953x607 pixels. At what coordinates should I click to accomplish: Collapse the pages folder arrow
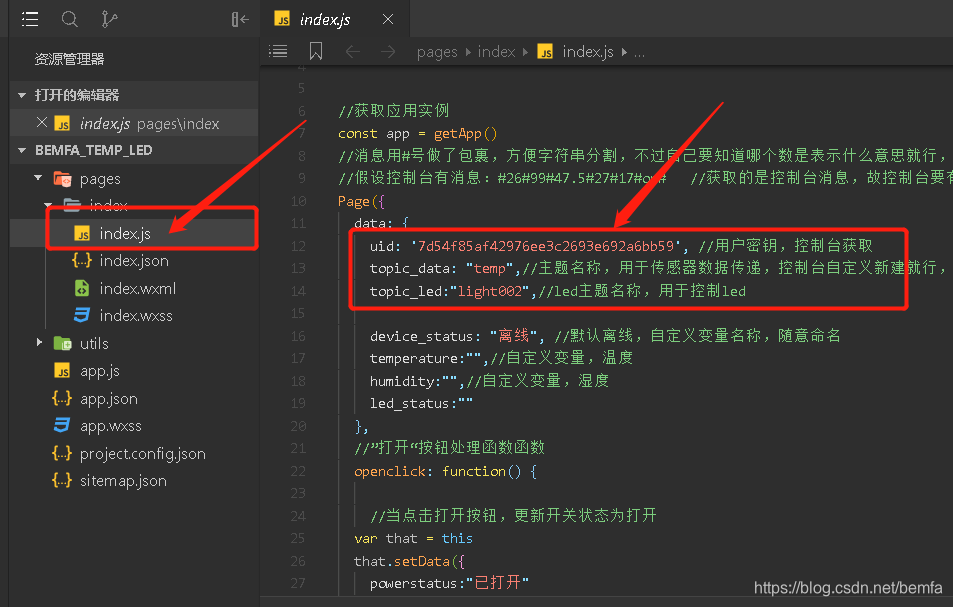[x=38, y=178]
